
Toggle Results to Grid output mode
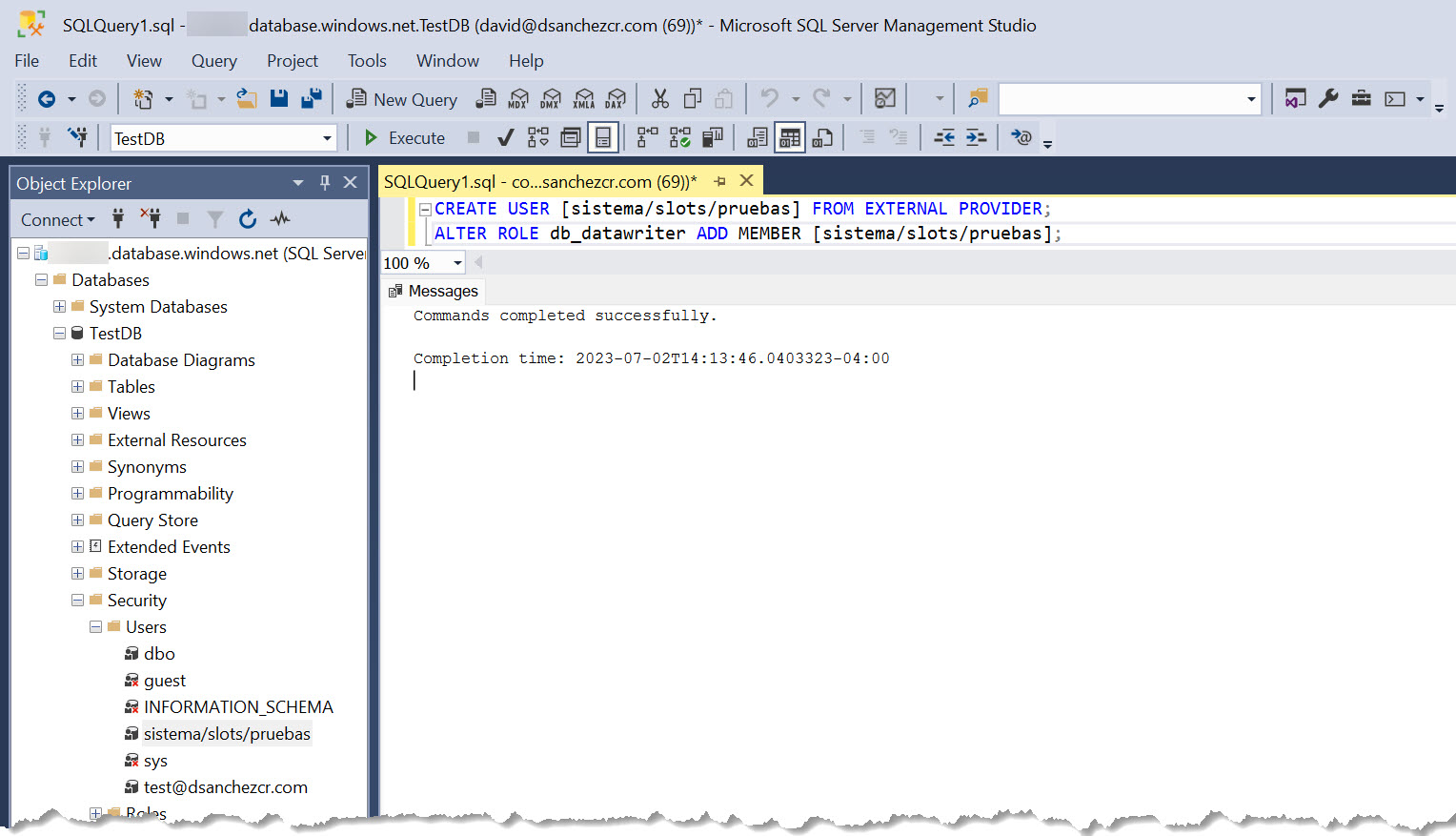[790, 138]
